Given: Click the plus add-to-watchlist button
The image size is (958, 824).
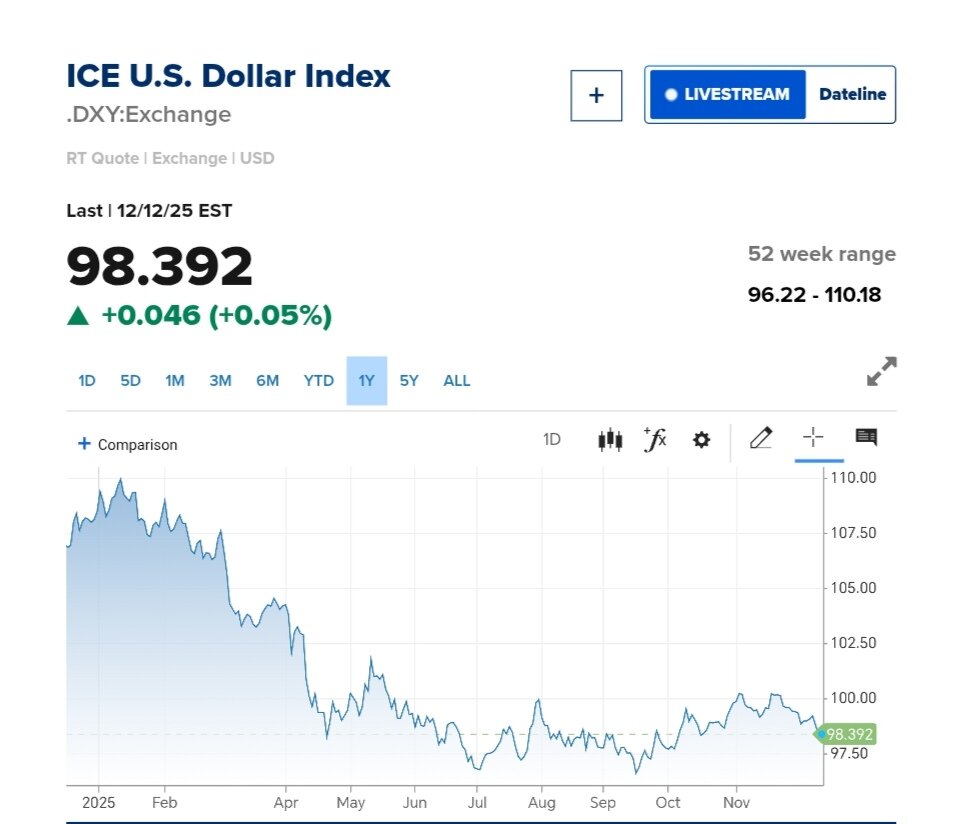Looking at the screenshot, I should [x=596, y=95].
